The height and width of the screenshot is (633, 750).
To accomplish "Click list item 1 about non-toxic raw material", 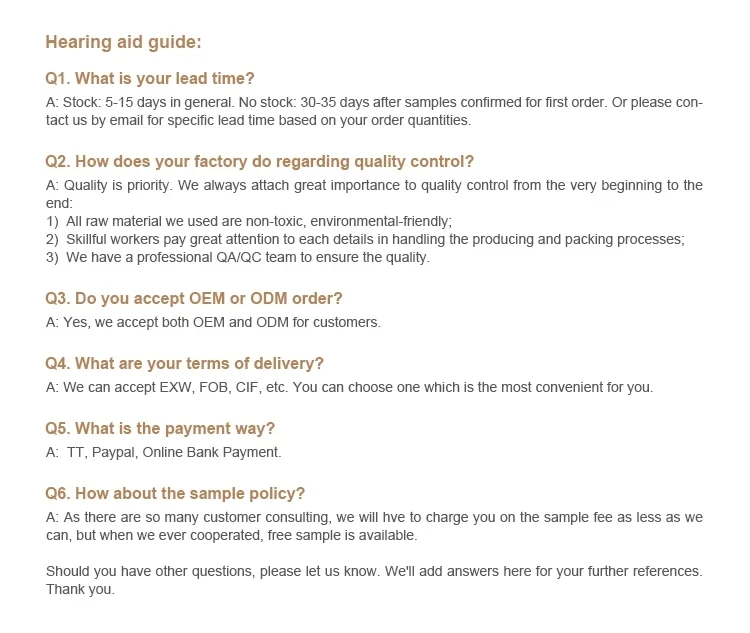I will 249,221.
